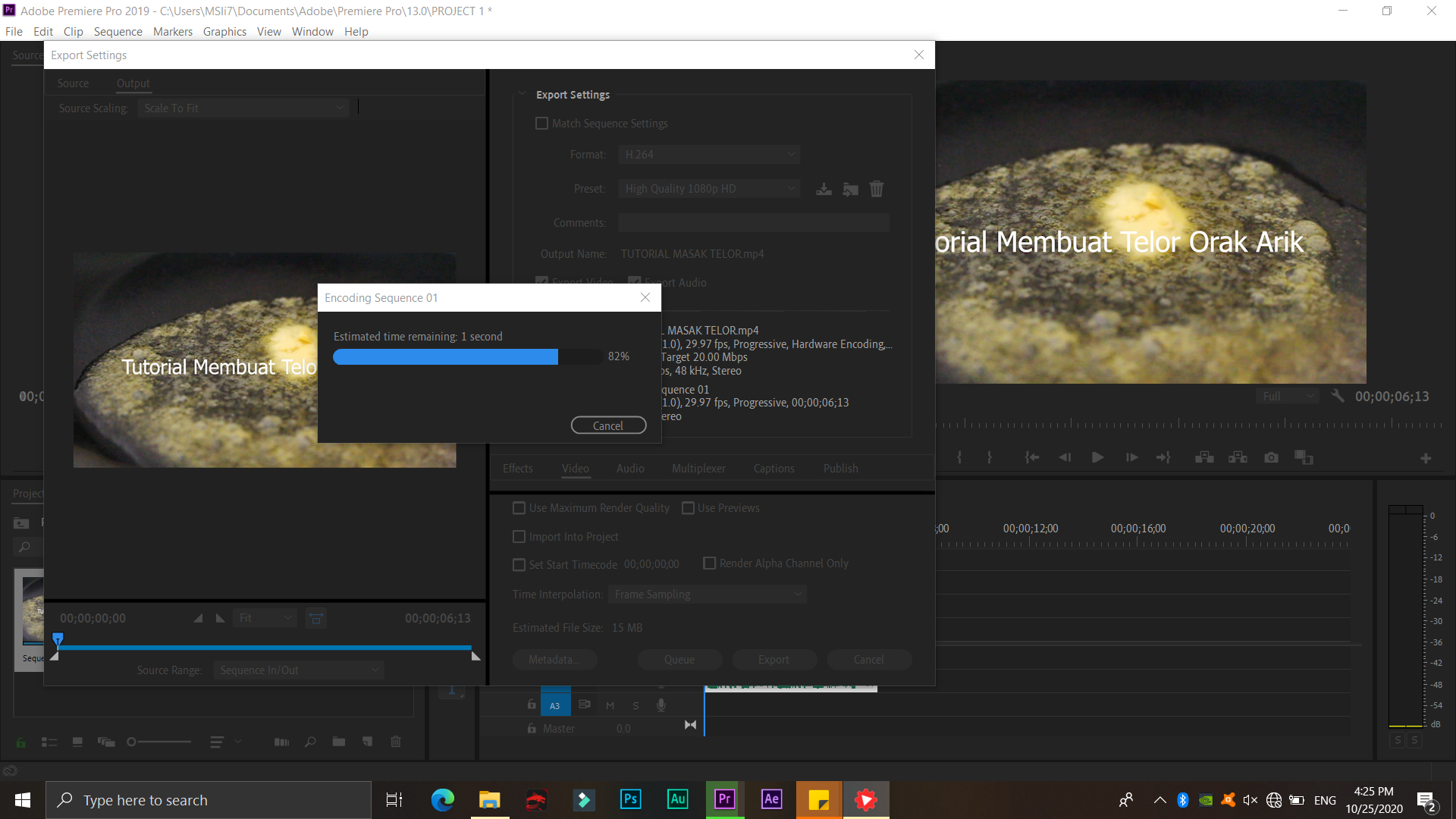This screenshot has width=1456, height=819.
Task: Click the export preview playhead marker
Action: 58,640
